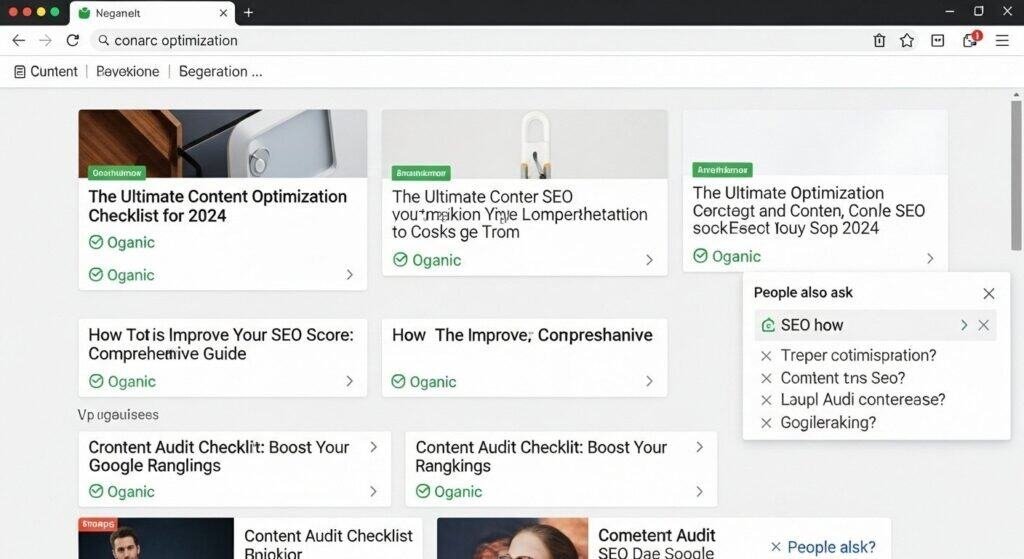Click the first Oganic check under Content Optimization Checklist

pos(96,242)
